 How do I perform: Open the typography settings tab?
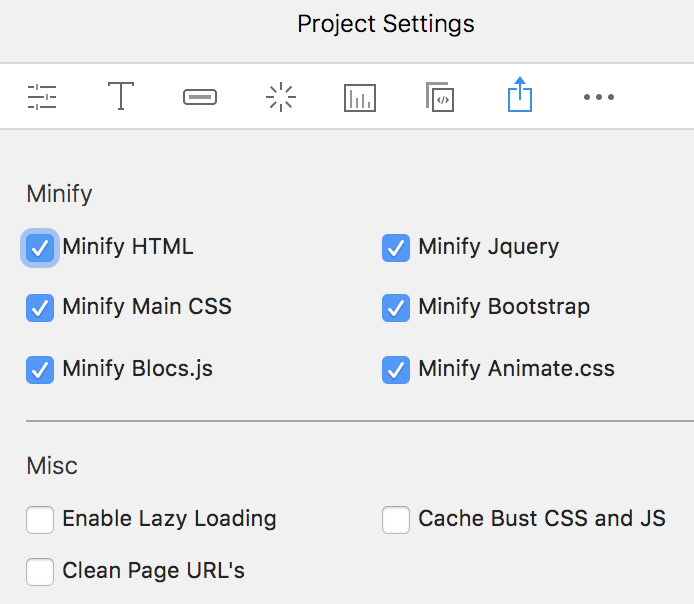pyautogui.click(x=121, y=97)
